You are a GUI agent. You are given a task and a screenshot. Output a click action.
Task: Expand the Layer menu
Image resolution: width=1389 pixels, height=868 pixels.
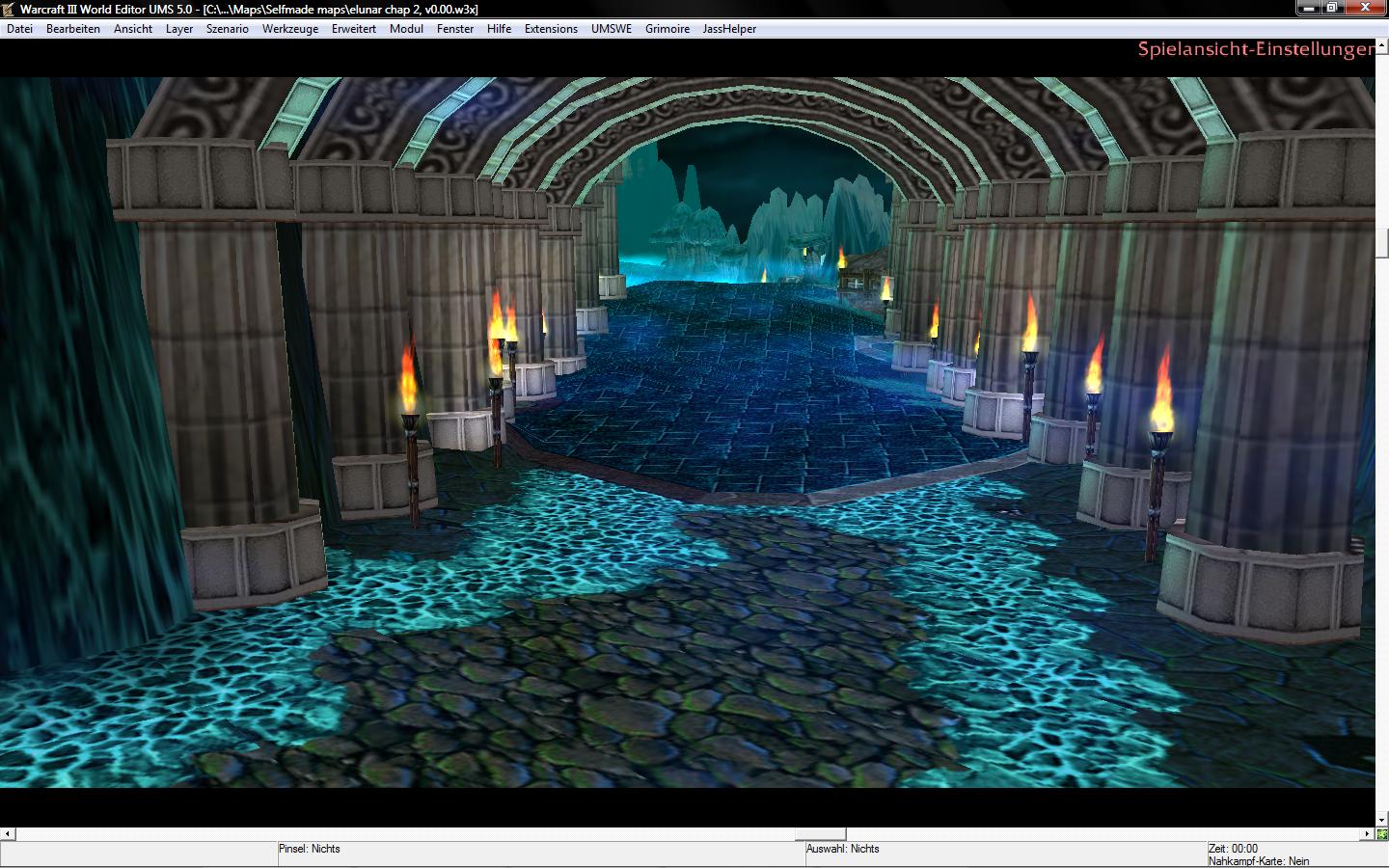(179, 29)
